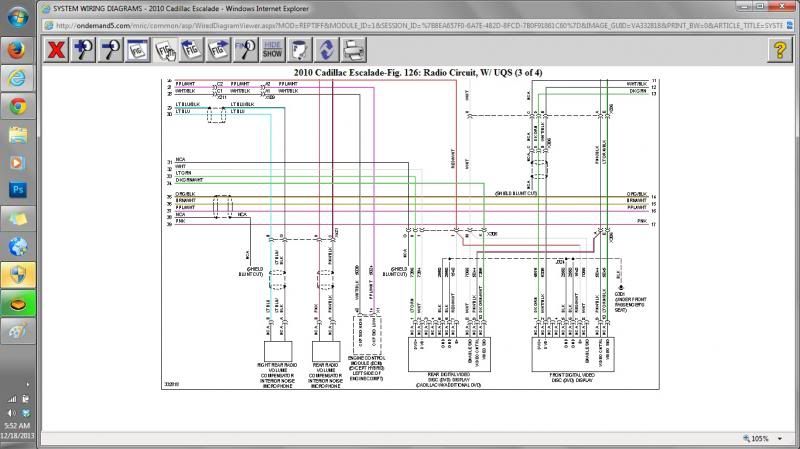Zoom out with the minus magnifier
The width and height of the screenshot is (800, 449).
(x=110, y=50)
